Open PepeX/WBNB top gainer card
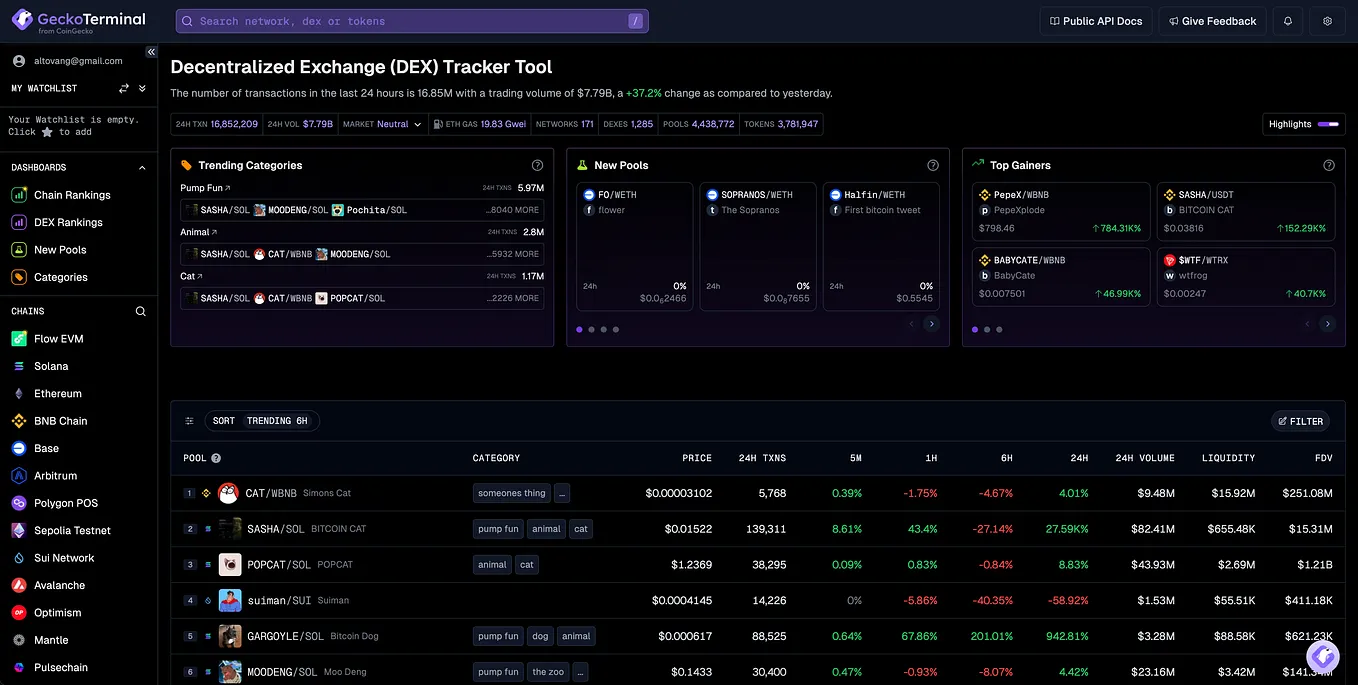 [x=1061, y=211]
